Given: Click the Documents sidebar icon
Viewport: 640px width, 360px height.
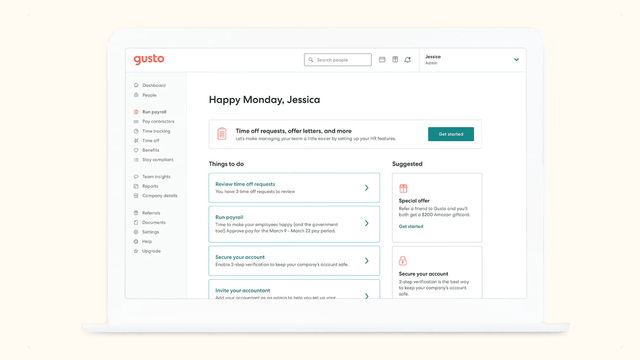Looking at the screenshot, I should point(136,222).
